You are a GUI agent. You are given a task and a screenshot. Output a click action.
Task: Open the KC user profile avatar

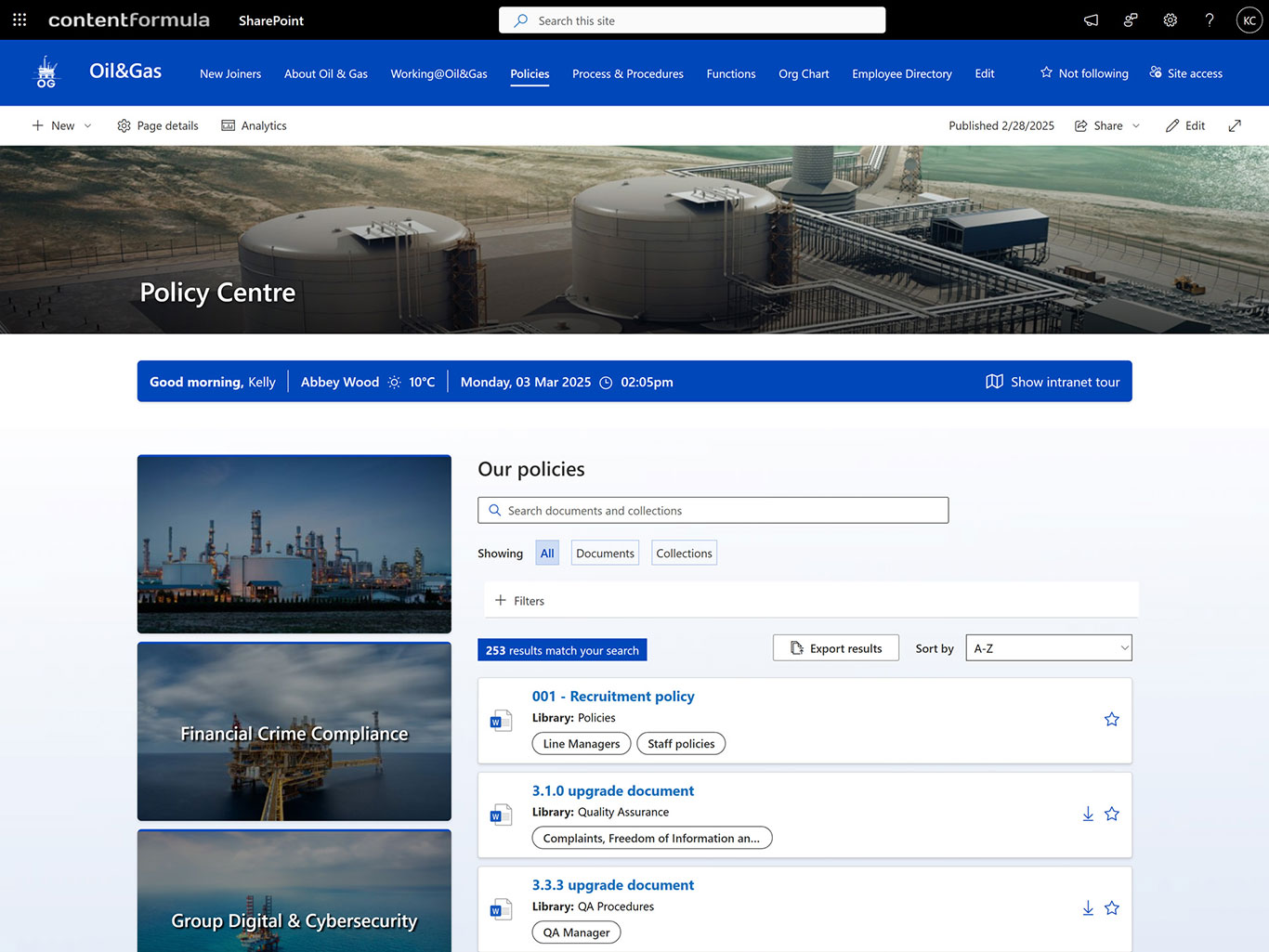(1249, 20)
